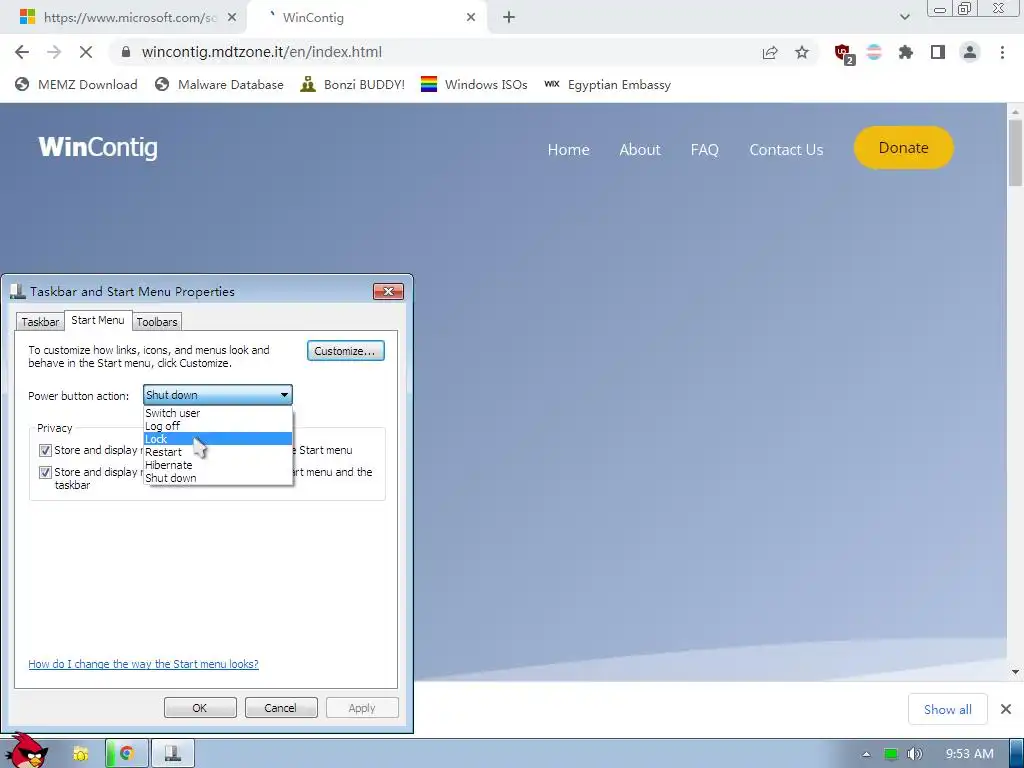The height and width of the screenshot is (768, 1024).
Task: Open the About page link
Action: click(639, 150)
